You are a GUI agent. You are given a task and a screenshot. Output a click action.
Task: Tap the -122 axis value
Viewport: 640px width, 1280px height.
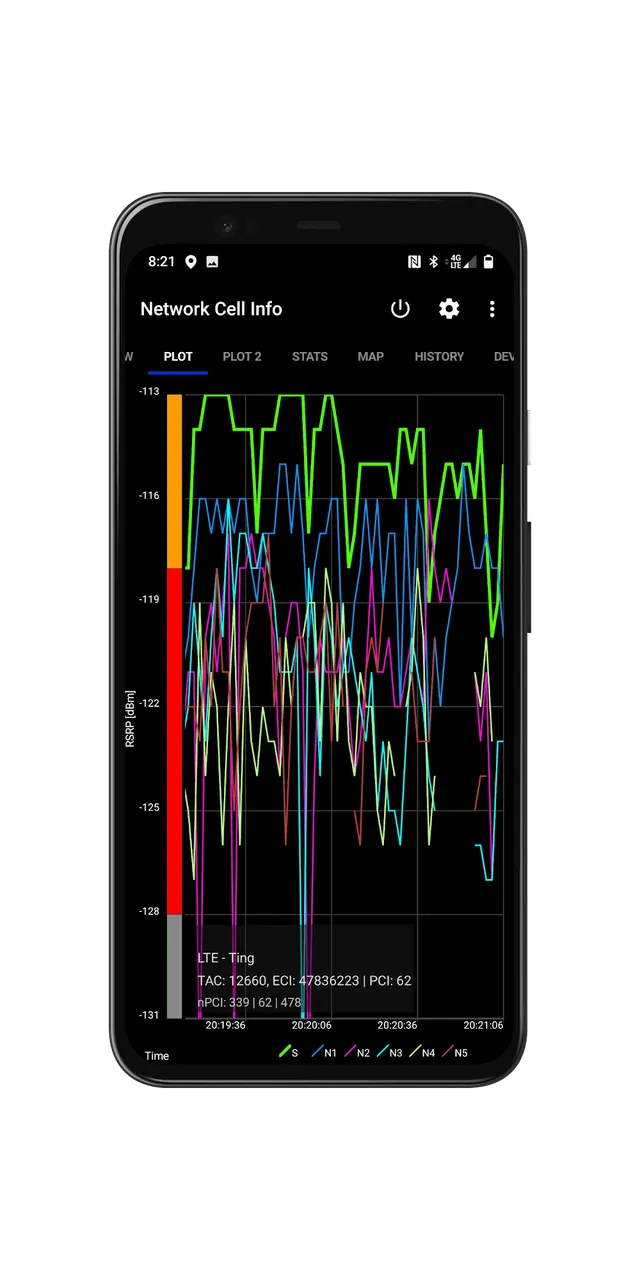pyautogui.click(x=148, y=703)
